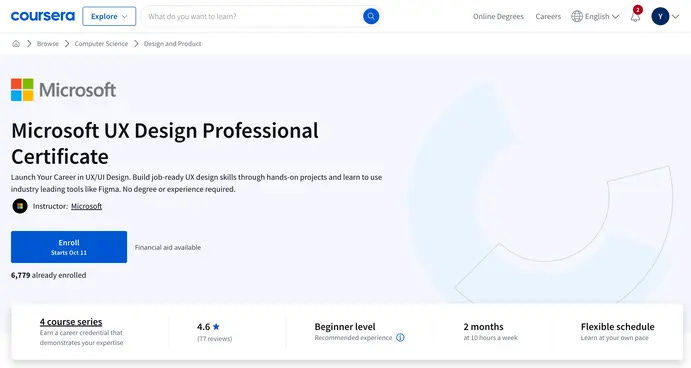Open Online Degrees link
Screen dimensions: 691x368
tap(498, 16)
